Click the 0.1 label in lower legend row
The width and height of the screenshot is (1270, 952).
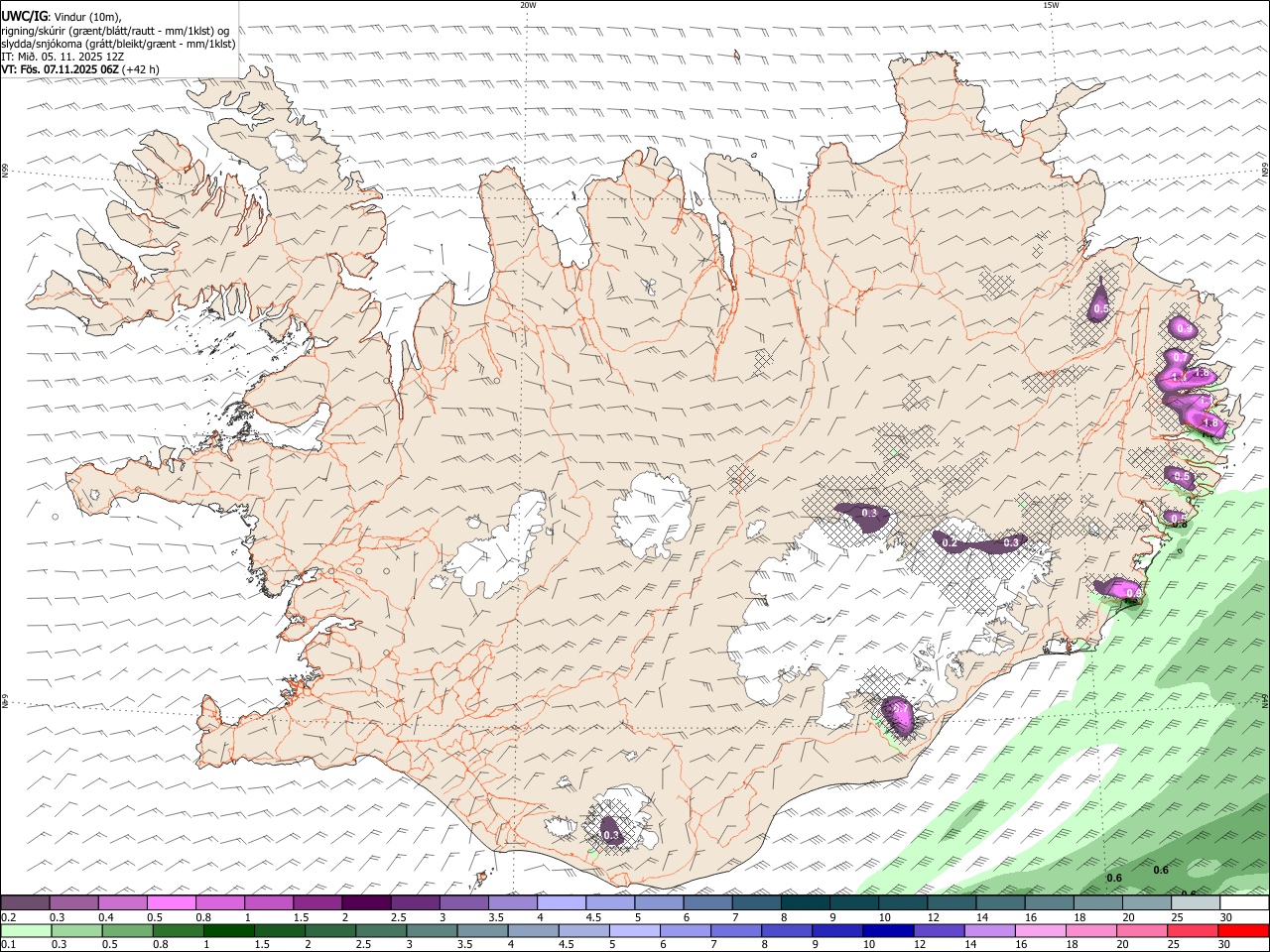(x=8, y=945)
